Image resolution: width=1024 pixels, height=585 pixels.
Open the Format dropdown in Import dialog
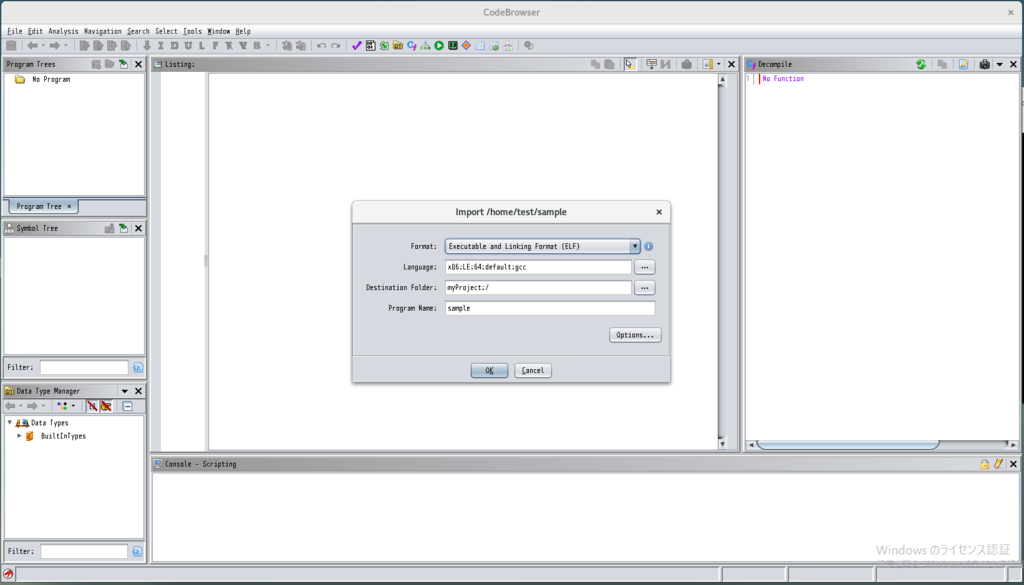[x=634, y=246]
